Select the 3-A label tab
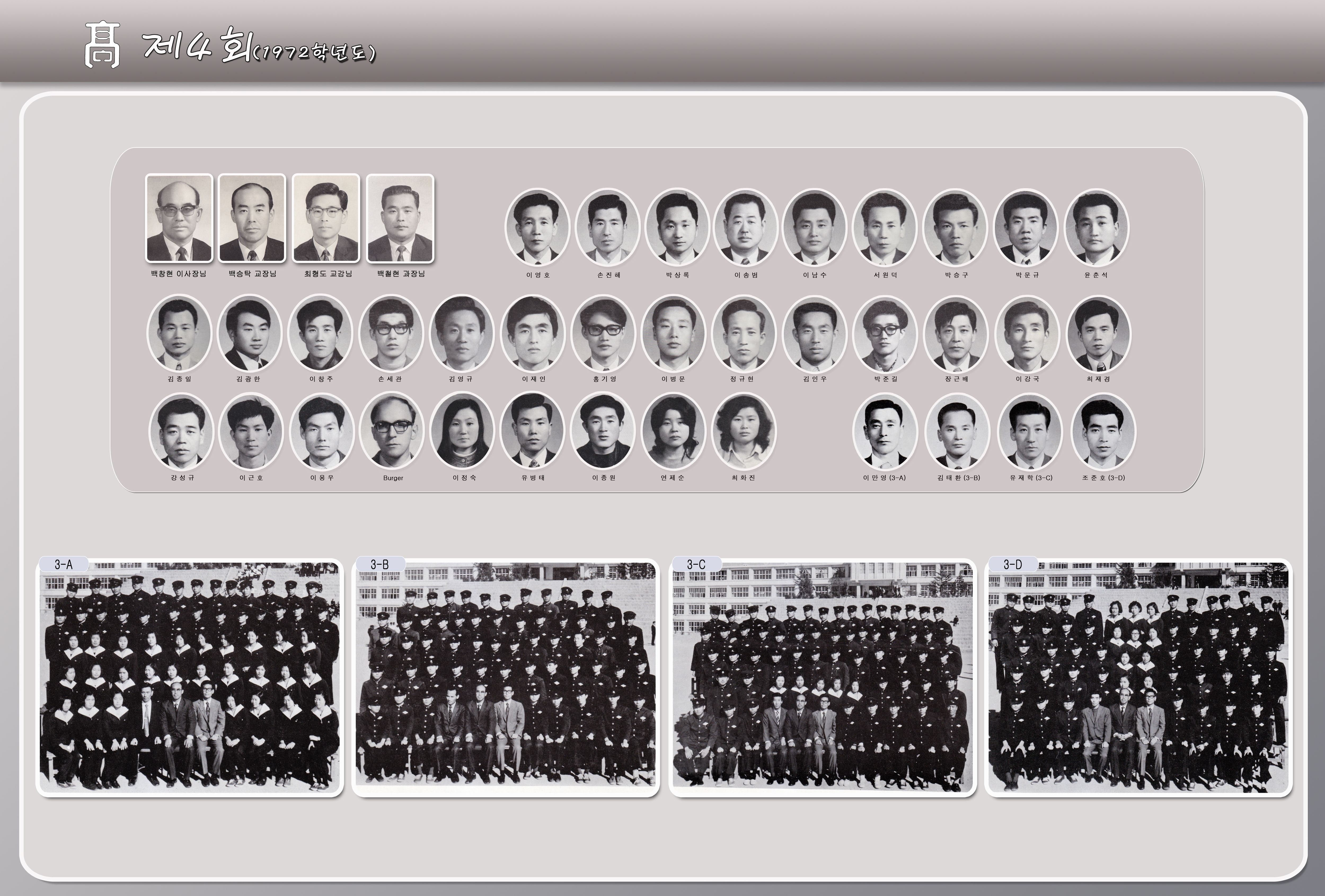The width and height of the screenshot is (1325, 896). [63, 564]
